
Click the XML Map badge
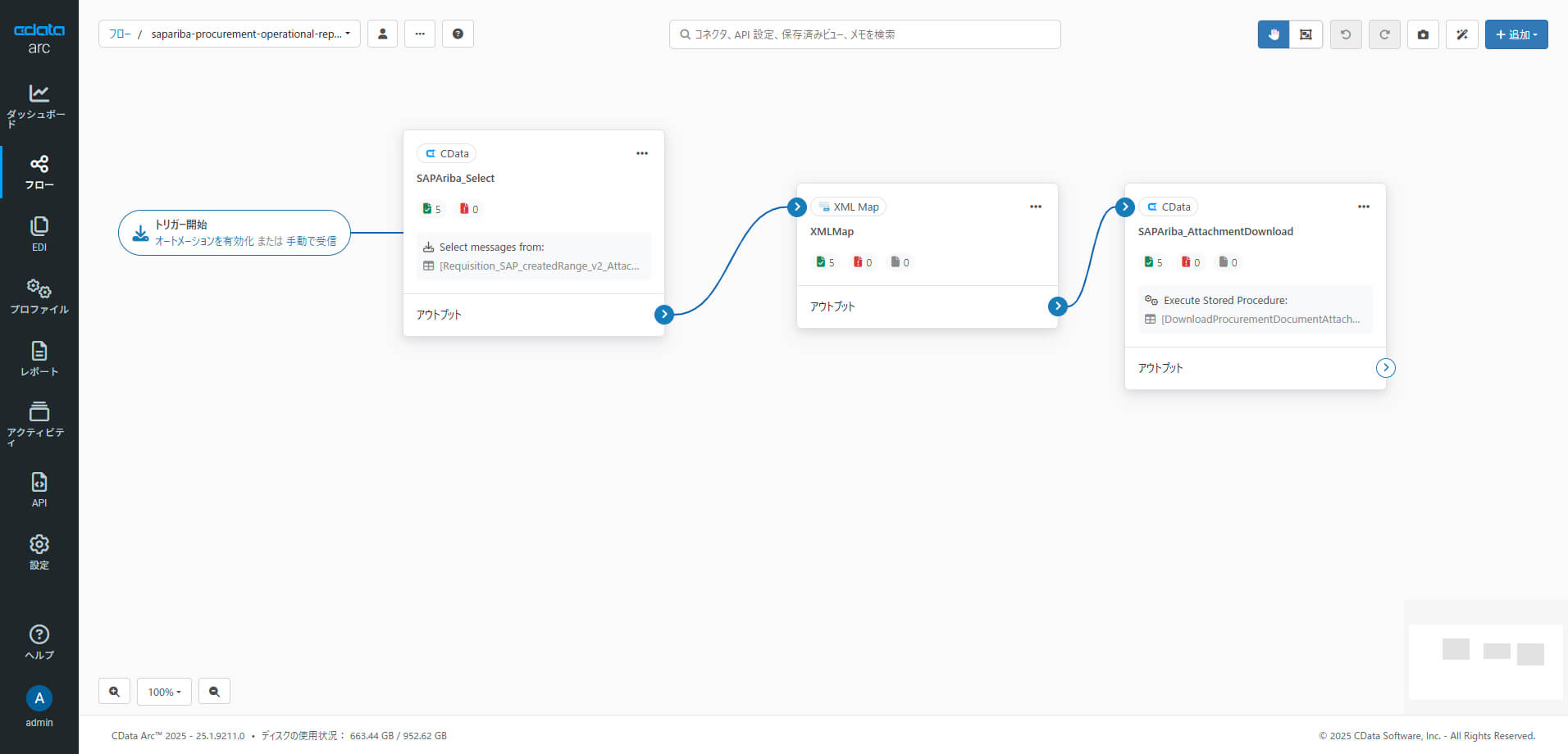(x=849, y=207)
